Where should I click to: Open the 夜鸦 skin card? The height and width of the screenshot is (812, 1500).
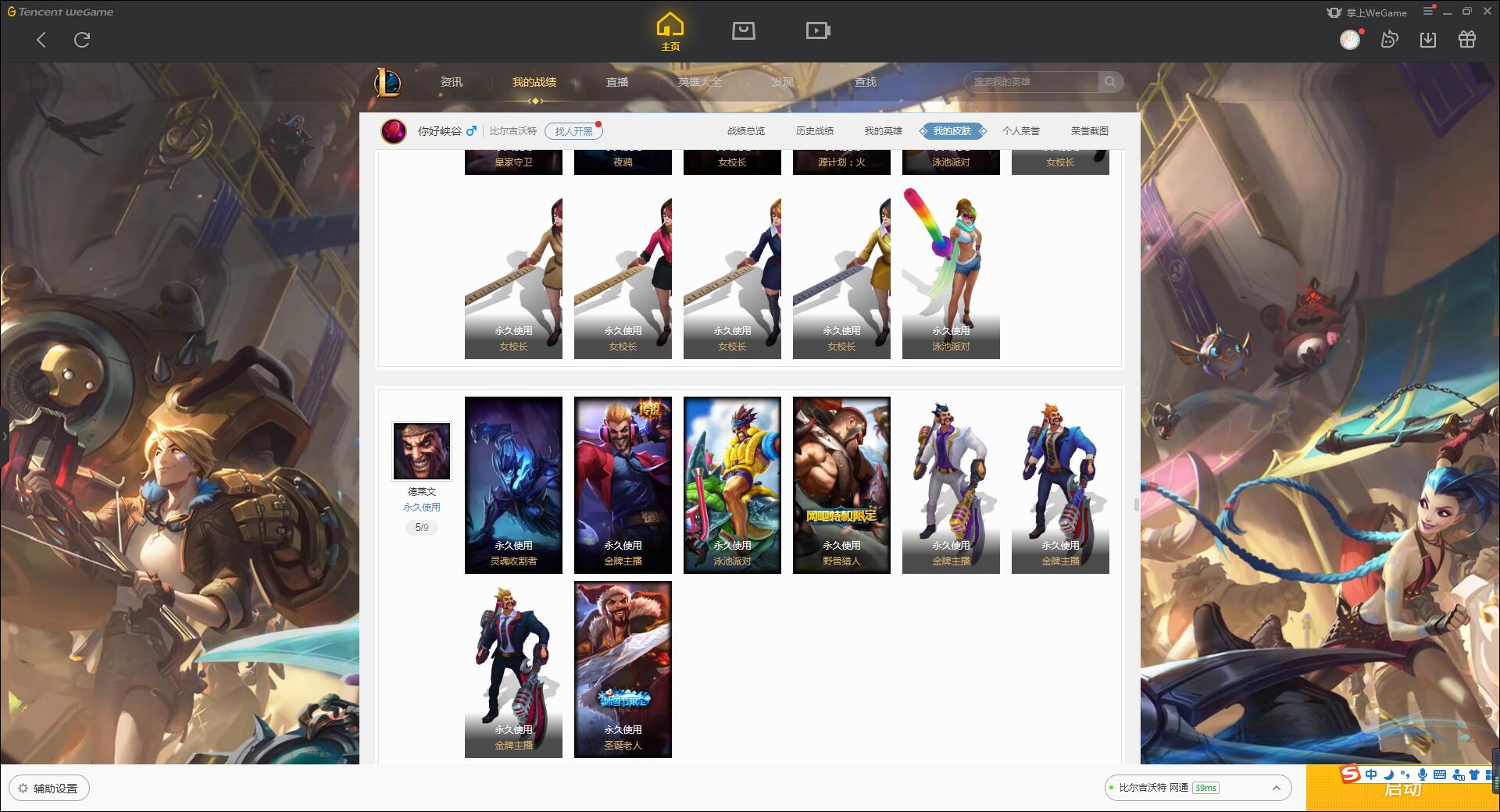click(623, 162)
